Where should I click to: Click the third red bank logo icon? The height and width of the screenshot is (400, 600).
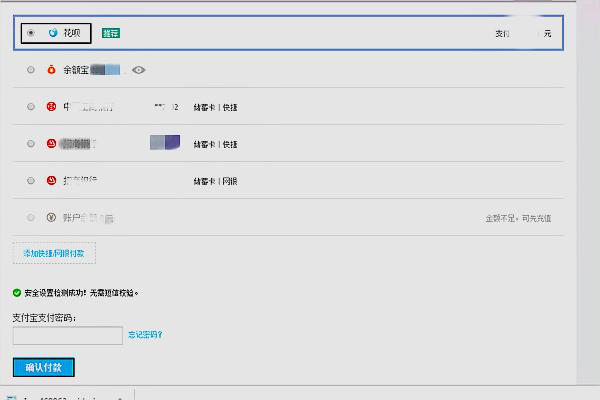click(x=52, y=180)
